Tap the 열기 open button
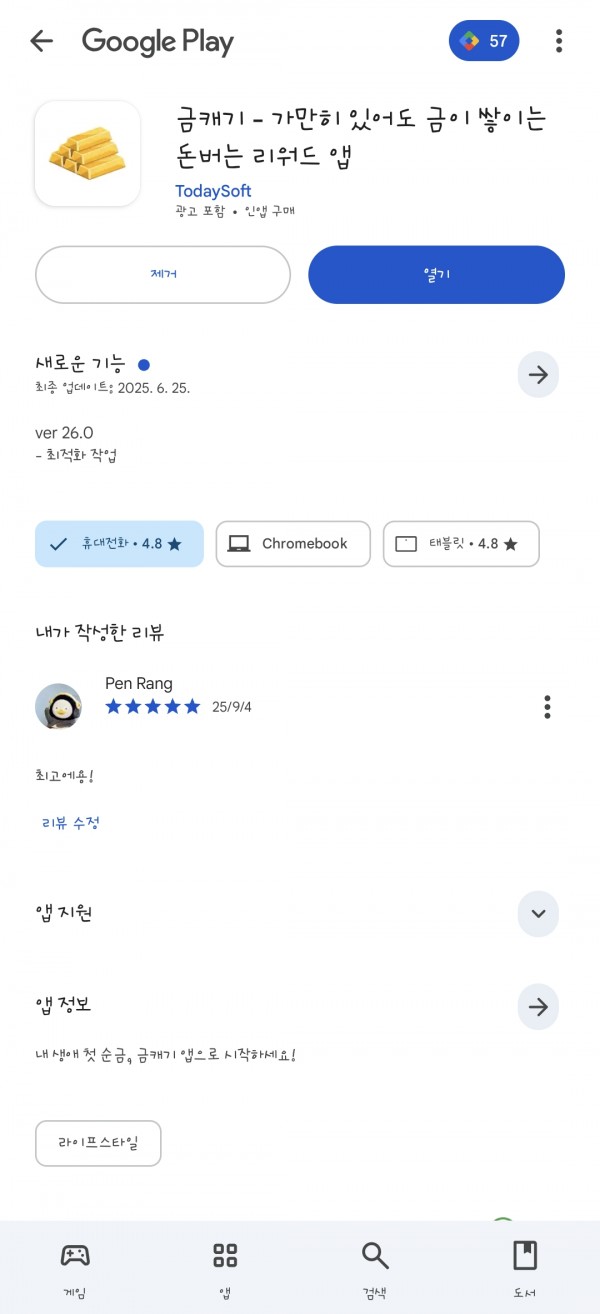The width and height of the screenshot is (600, 1314). (436, 274)
